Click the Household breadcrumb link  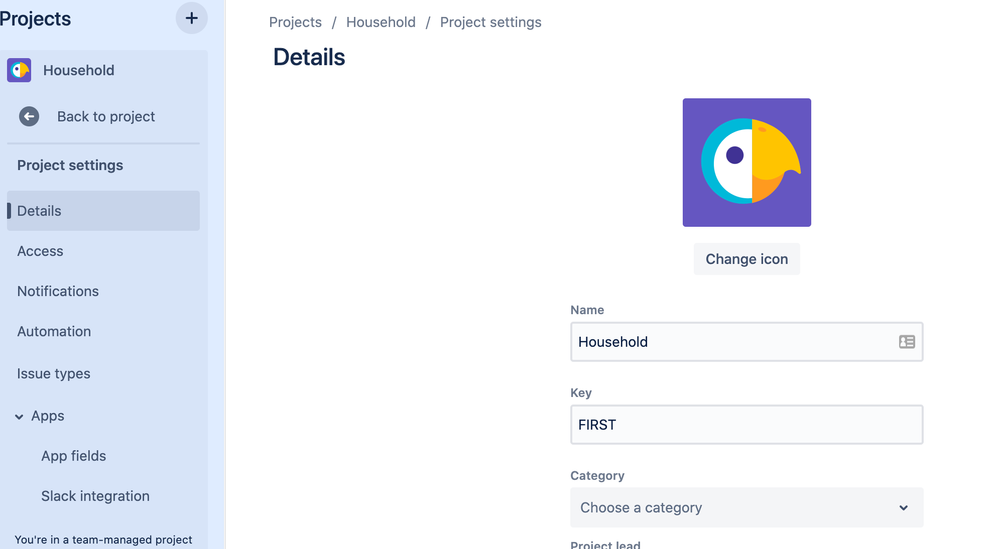381,22
